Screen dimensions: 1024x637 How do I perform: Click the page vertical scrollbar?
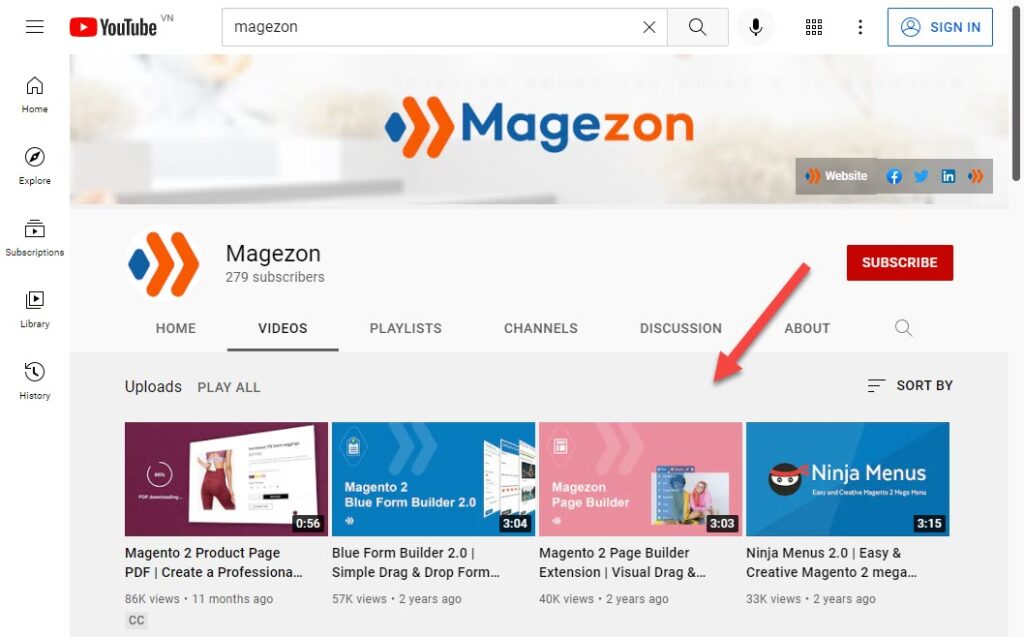(x=1016, y=91)
